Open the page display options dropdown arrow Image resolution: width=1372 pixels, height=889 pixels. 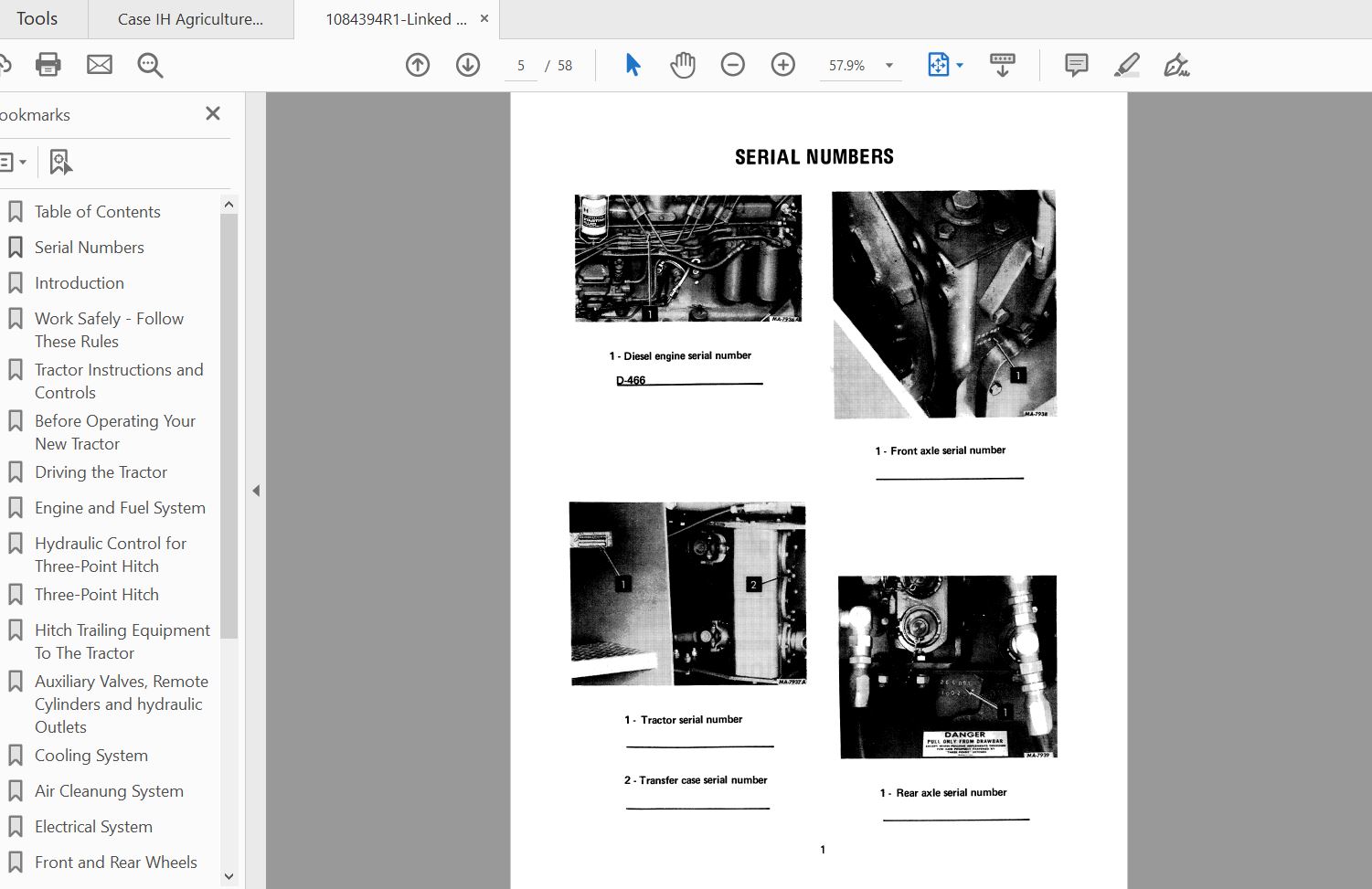(x=960, y=66)
